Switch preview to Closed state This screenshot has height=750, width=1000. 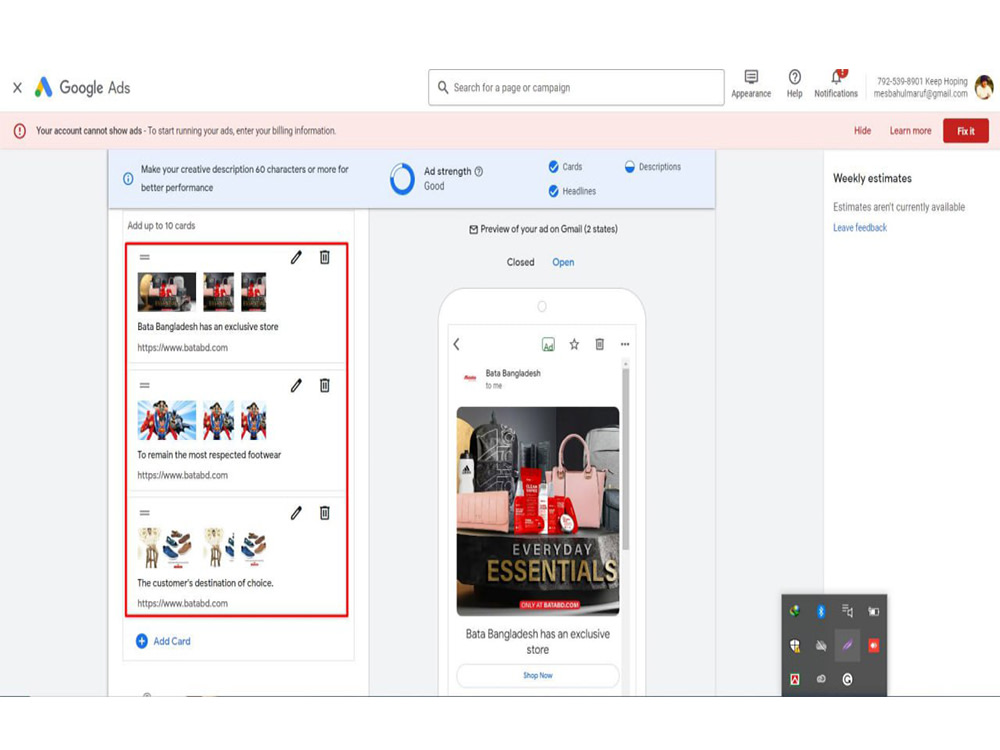520,262
